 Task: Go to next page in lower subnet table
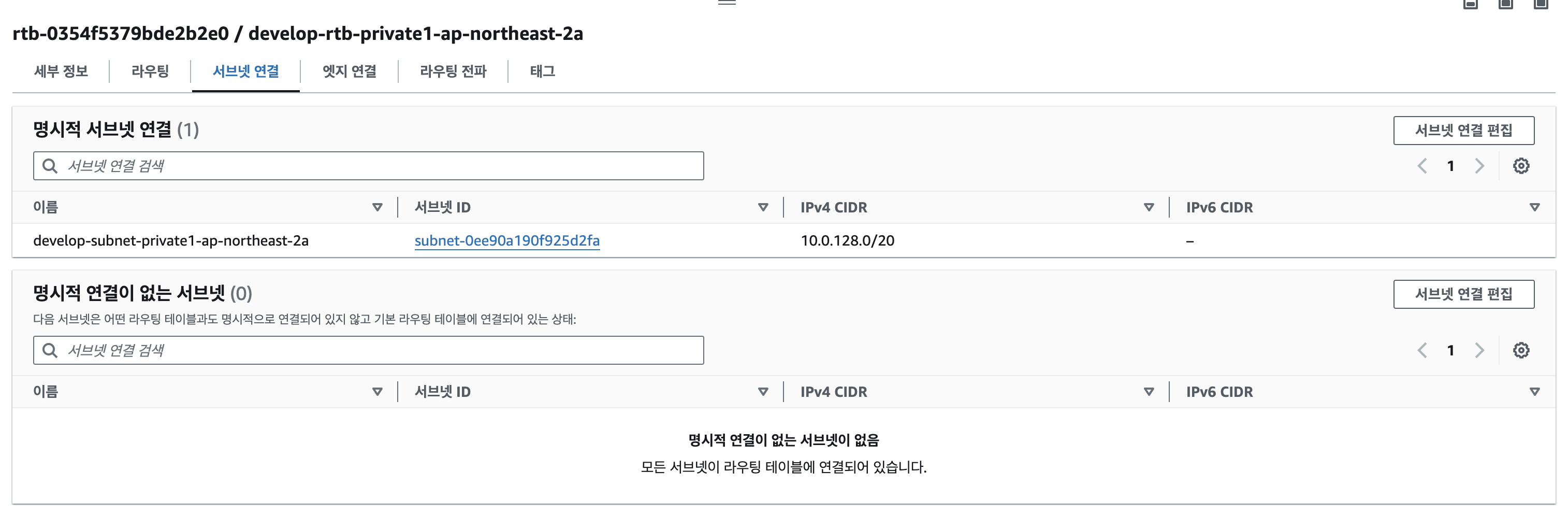click(1479, 350)
